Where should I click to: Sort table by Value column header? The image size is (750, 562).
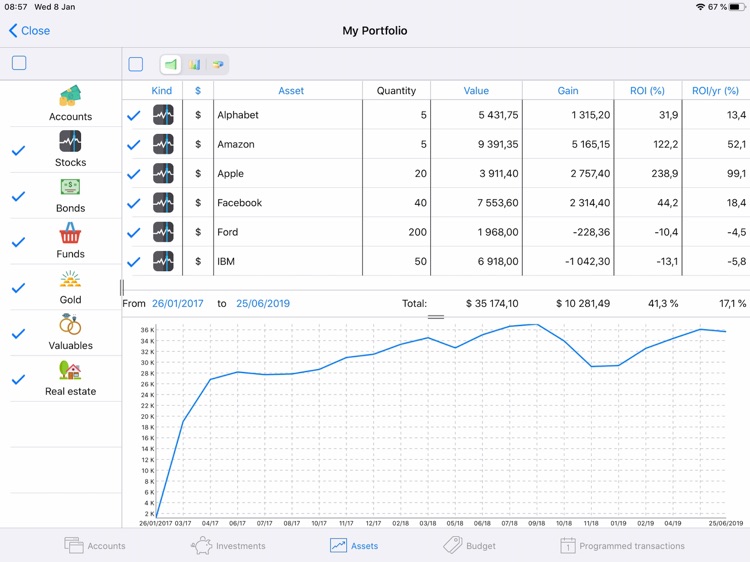(x=476, y=90)
